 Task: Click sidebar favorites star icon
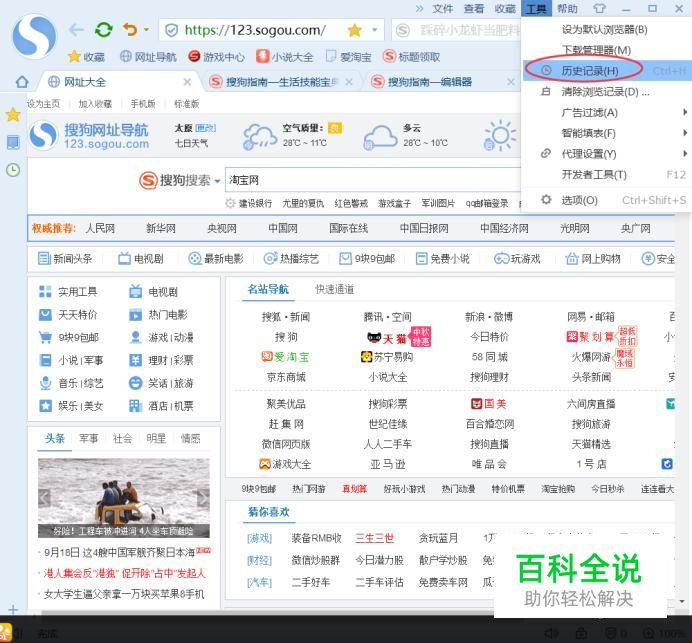[x=13, y=115]
